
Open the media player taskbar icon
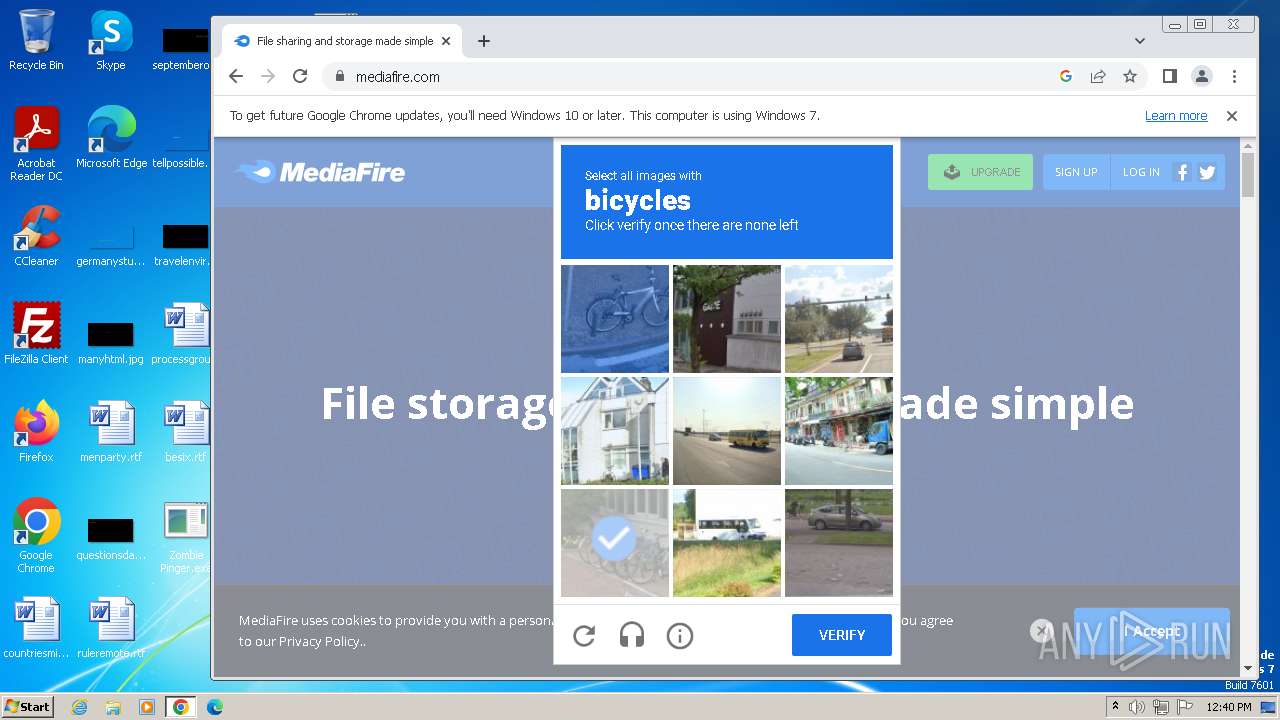pyautogui.click(x=147, y=707)
